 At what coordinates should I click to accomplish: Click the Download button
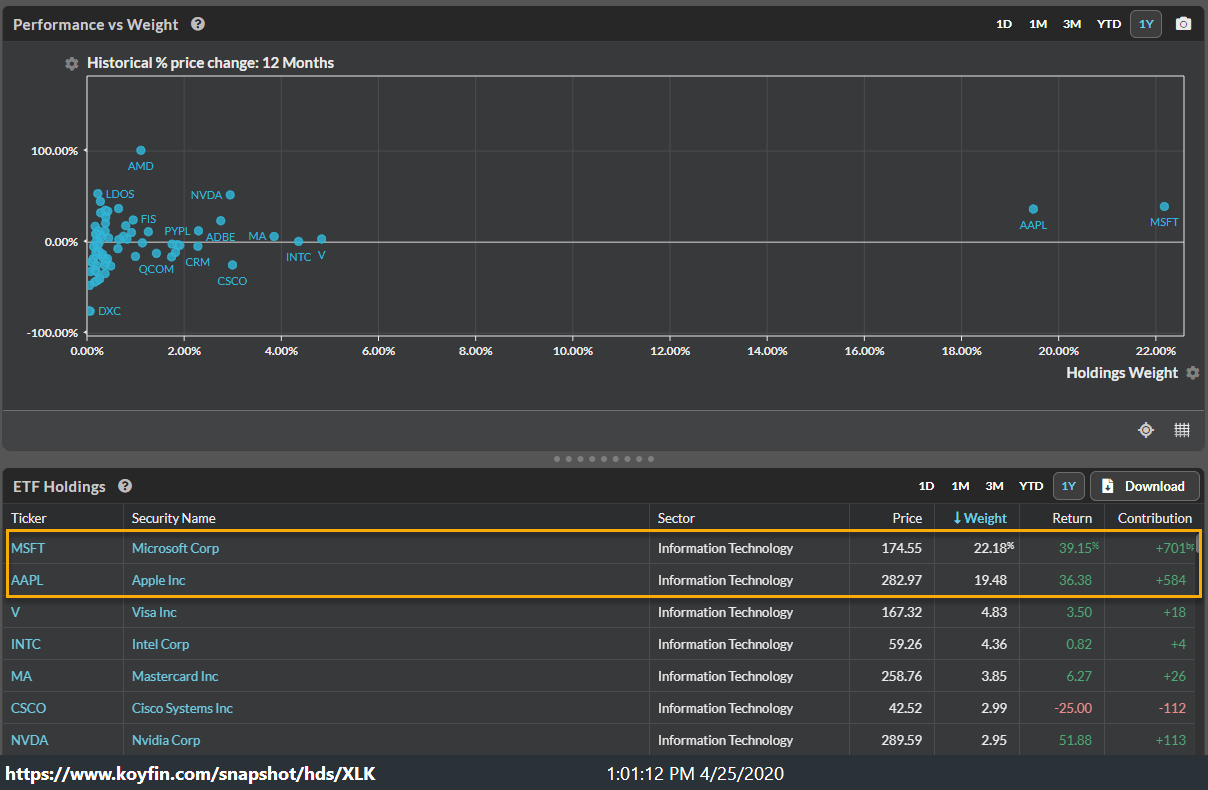[x=1144, y=486]
